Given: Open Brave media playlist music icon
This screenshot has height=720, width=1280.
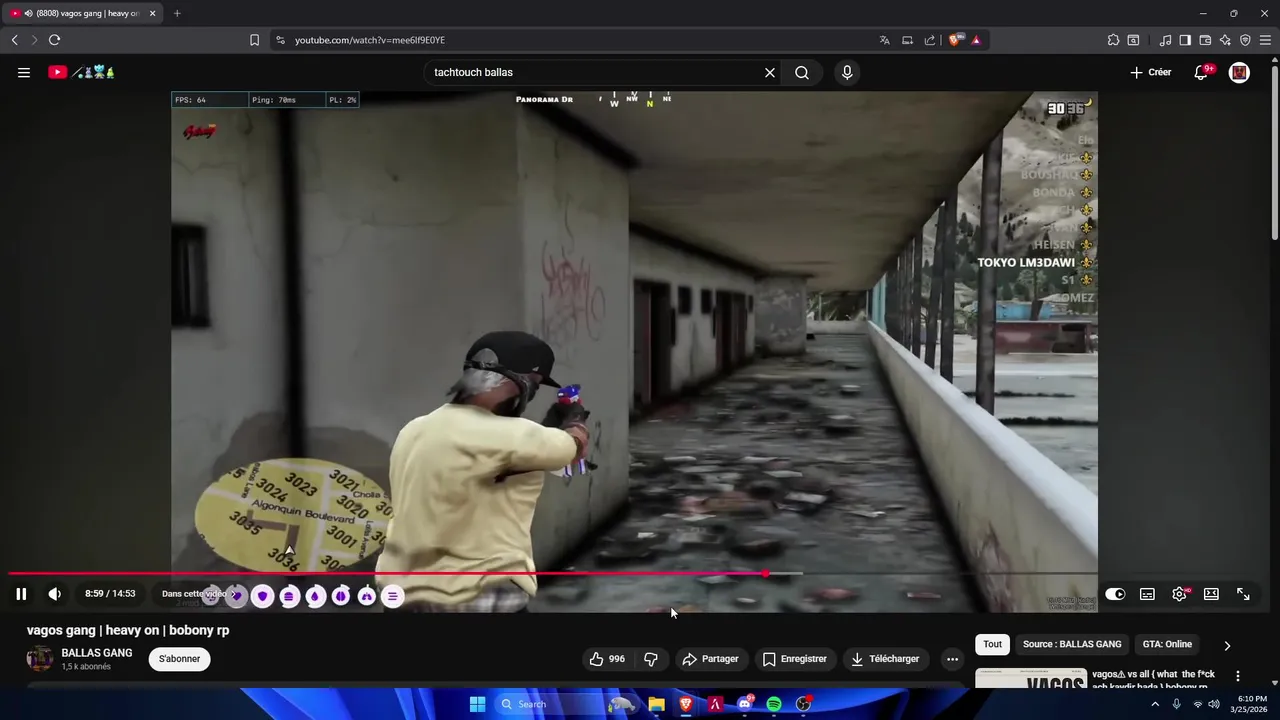Looking at the screenshot, I should coord(1165,40).
